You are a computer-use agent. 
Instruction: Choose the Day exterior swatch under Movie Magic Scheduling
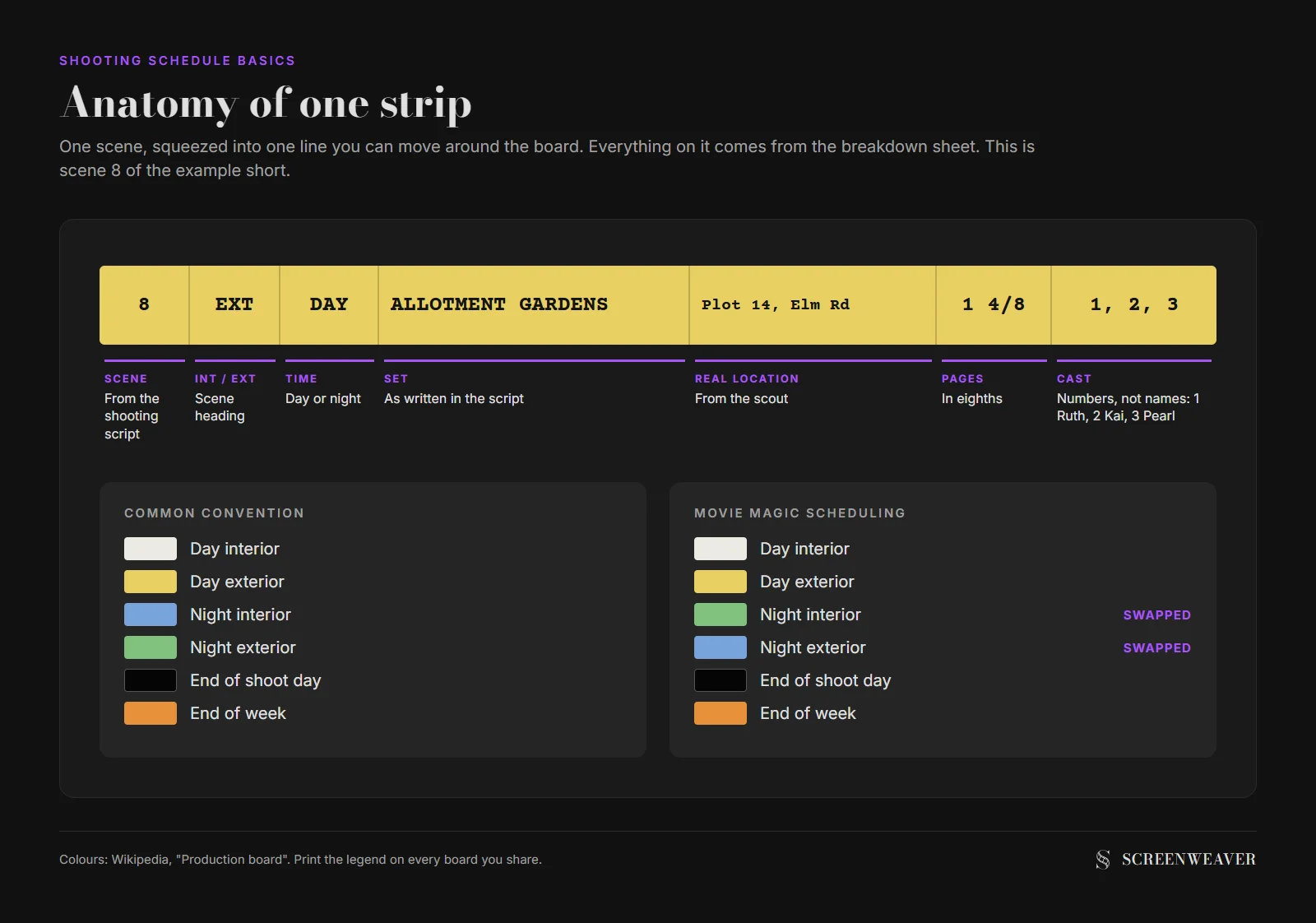click(x=721, y=582)
